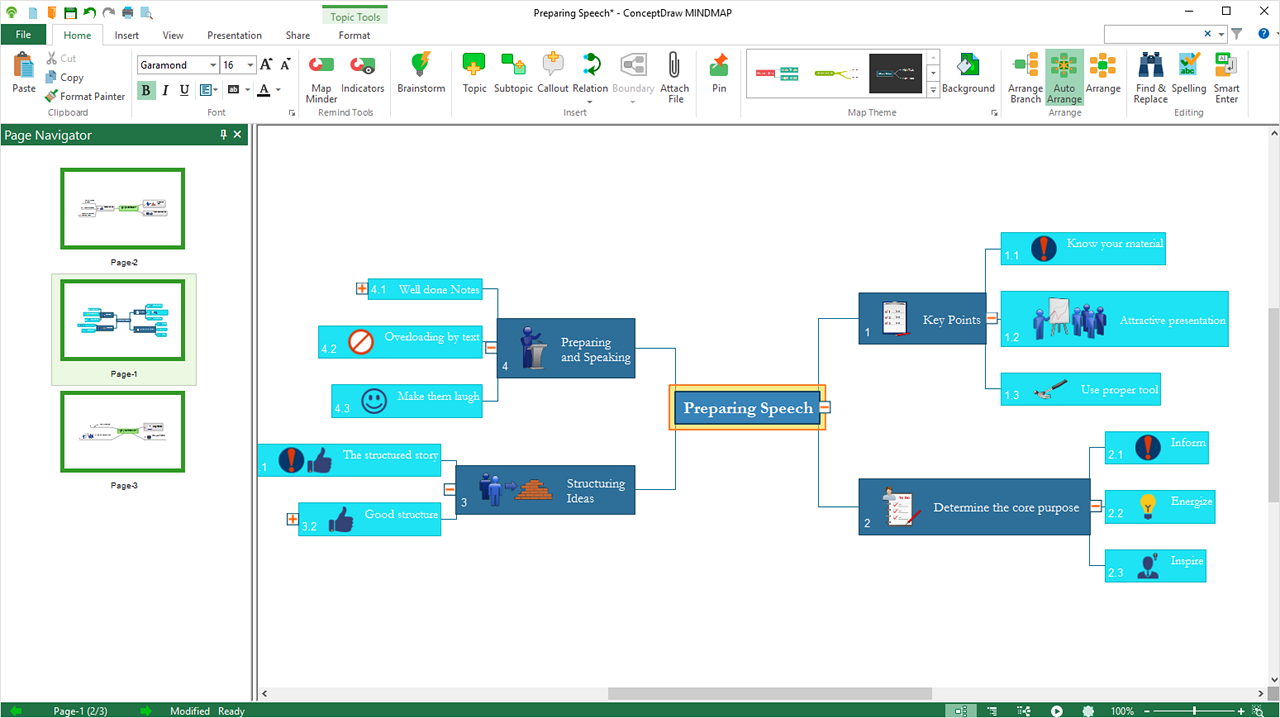
Task: Click the Pin icon
Action: pyautogui.click(x=719, y=74)
